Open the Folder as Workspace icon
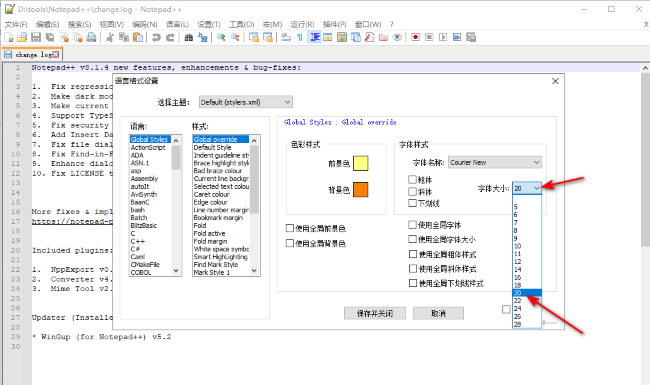 coord(383,38)
